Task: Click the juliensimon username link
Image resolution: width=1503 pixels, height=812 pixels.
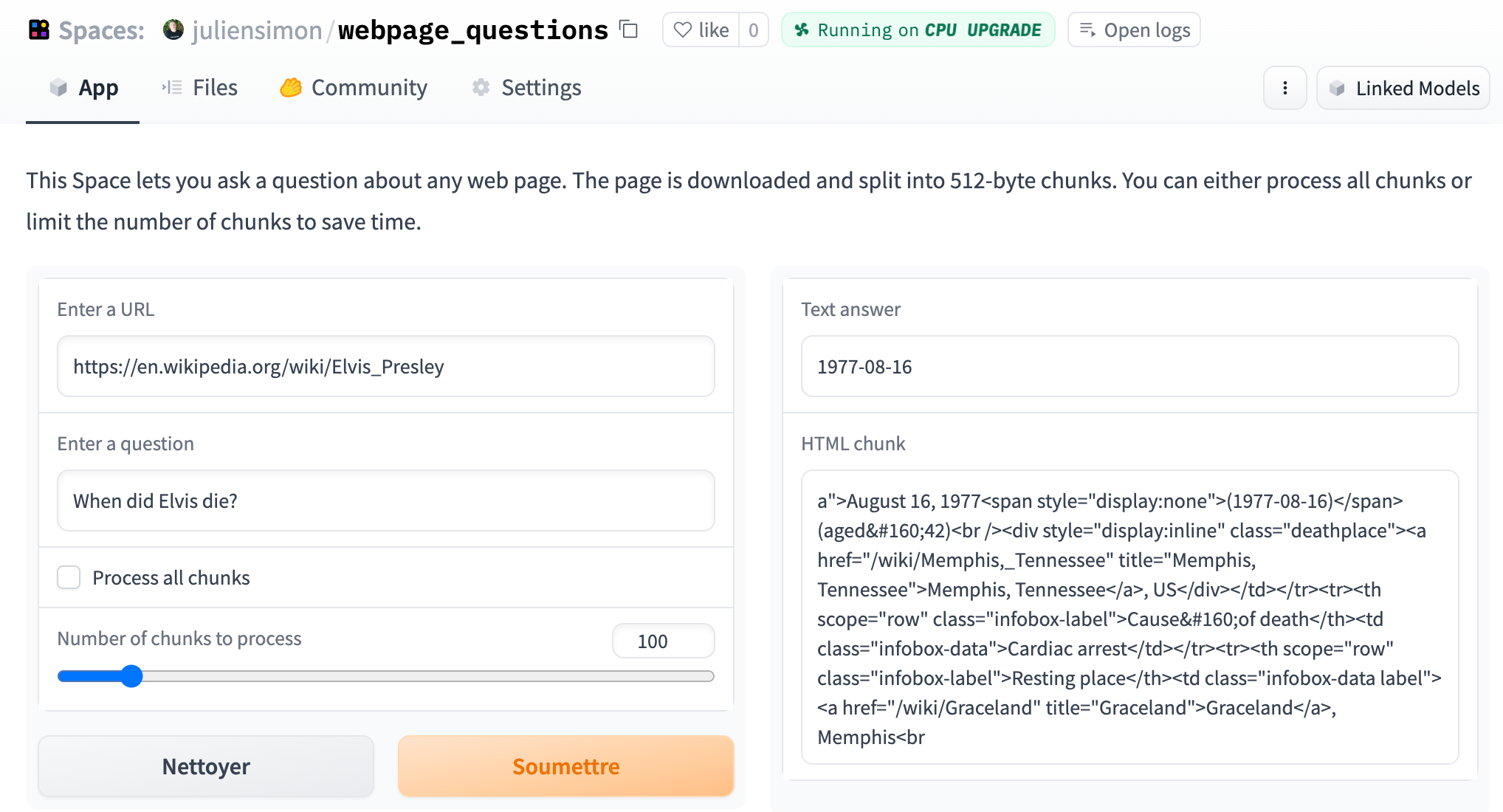Action: coord(257,30)
